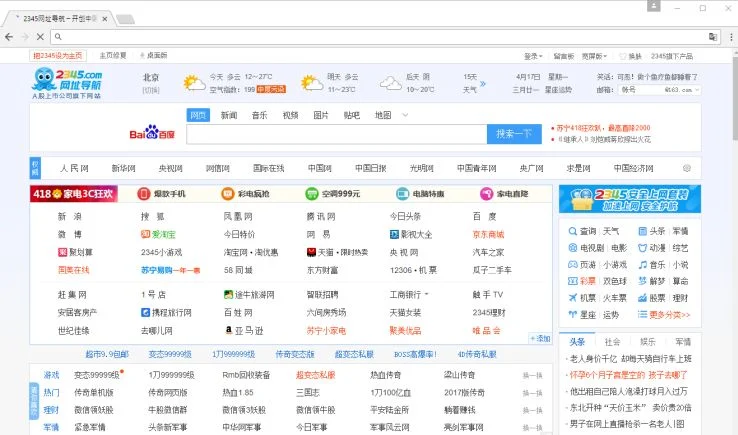Click the Amazon icon link 亚马逊
This screenshot has width=738, height=435.
click(x=244, y=331)
